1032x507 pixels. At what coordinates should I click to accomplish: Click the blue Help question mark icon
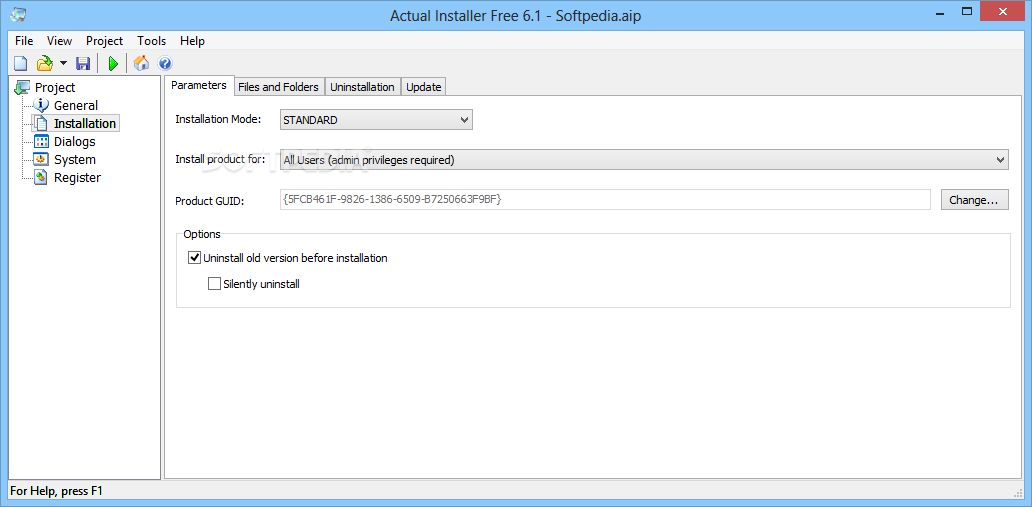165,63
